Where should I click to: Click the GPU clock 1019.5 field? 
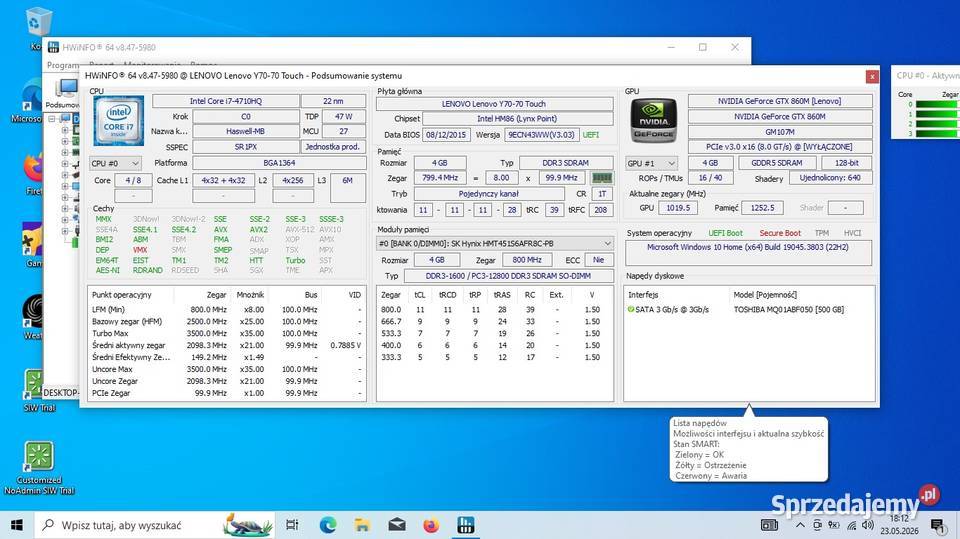pyautogui.click(x=678, y=208)
